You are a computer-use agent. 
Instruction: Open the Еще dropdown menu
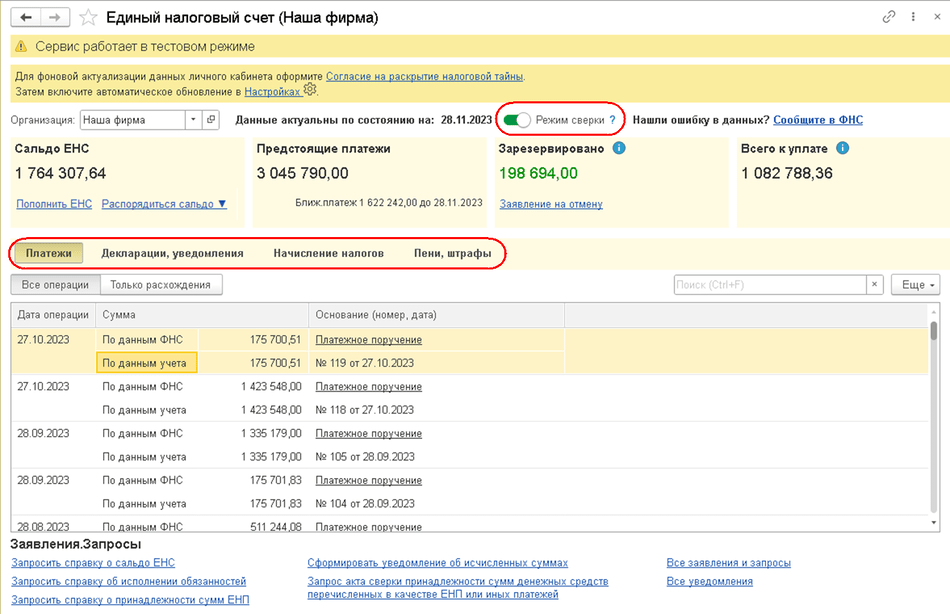tap(914, 285)
